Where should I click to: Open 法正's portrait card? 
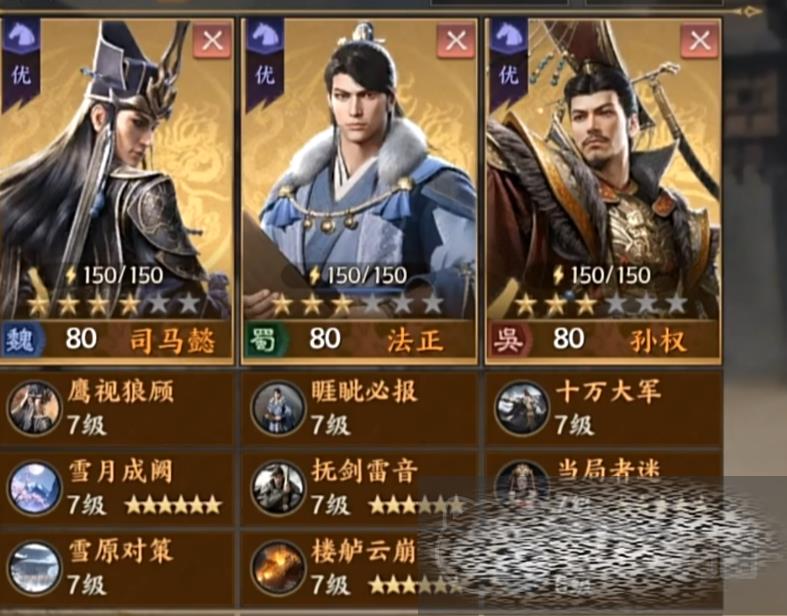point(359,191)
